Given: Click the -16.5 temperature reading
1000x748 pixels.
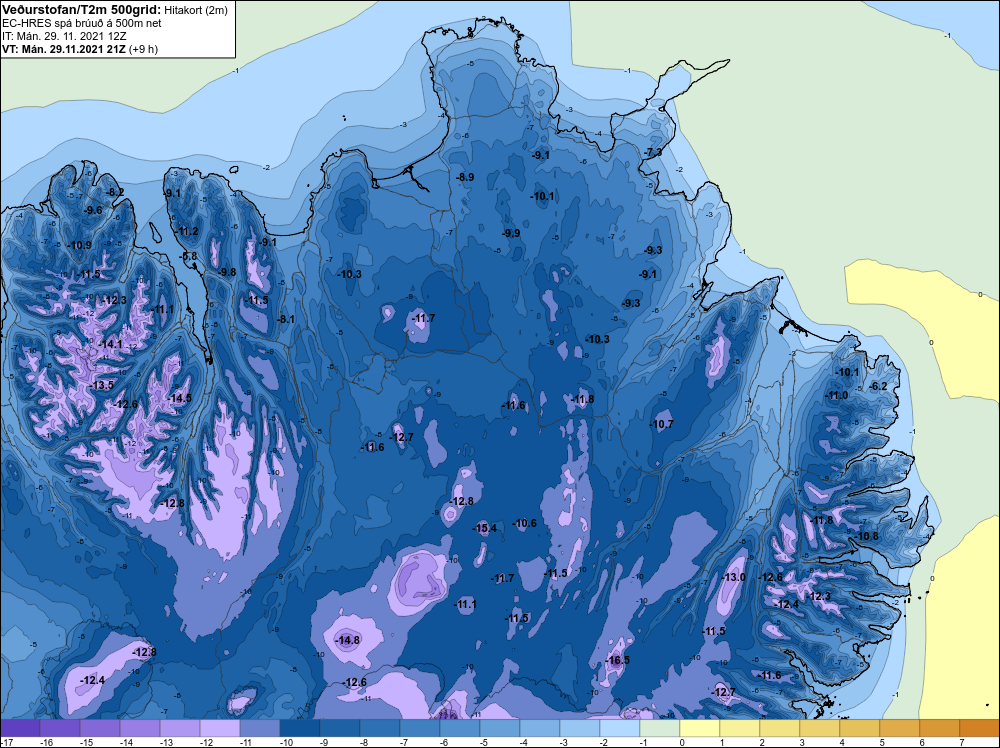Looking at the screenshot, I should pos(617,660).
